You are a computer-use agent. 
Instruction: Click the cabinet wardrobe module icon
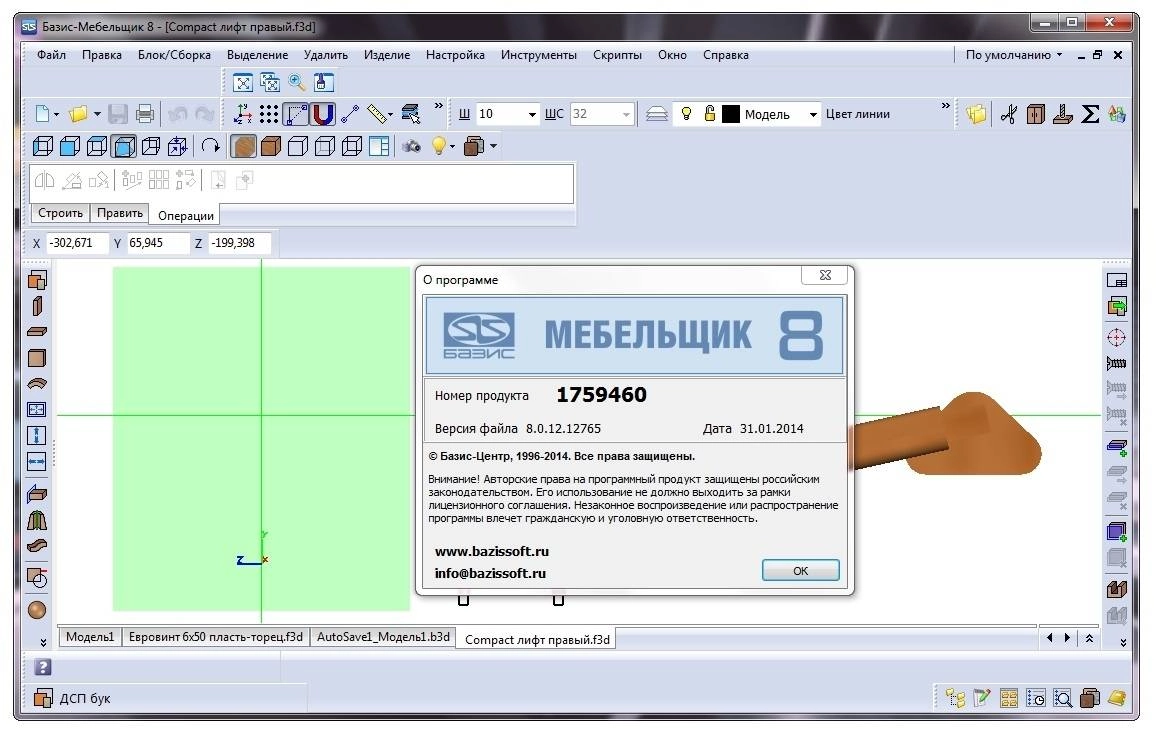pyautogui.click(x=1036, y=114)
